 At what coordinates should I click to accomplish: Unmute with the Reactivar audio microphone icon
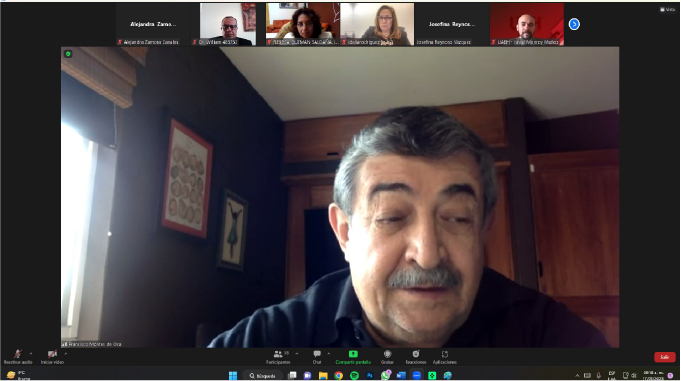(x=17, y=354)
